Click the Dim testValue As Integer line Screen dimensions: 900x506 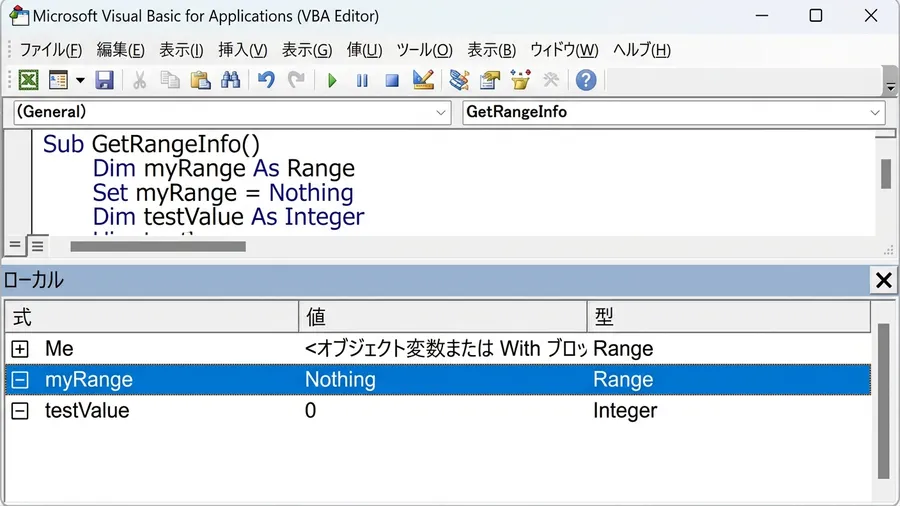228,217
